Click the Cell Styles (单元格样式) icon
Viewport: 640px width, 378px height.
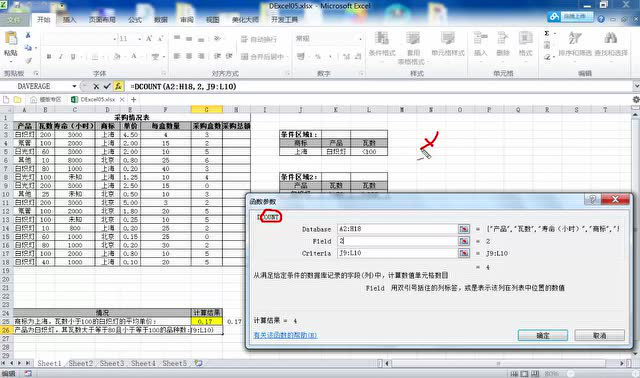tap(448, 39)
